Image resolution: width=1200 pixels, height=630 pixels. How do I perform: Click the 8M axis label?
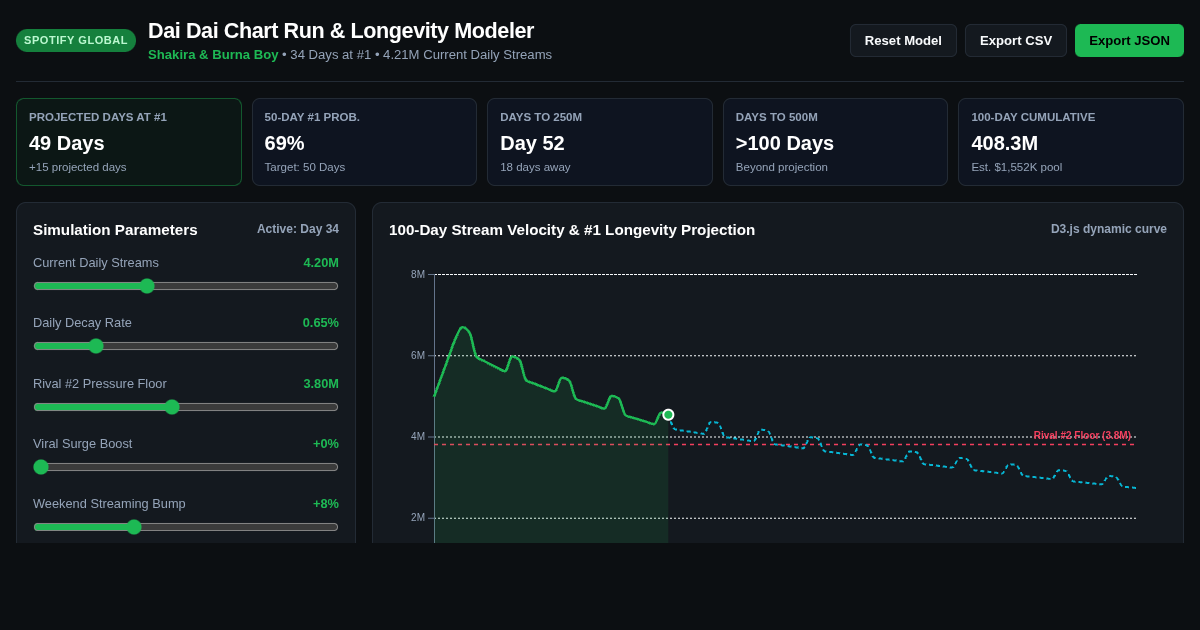(418, 275)
